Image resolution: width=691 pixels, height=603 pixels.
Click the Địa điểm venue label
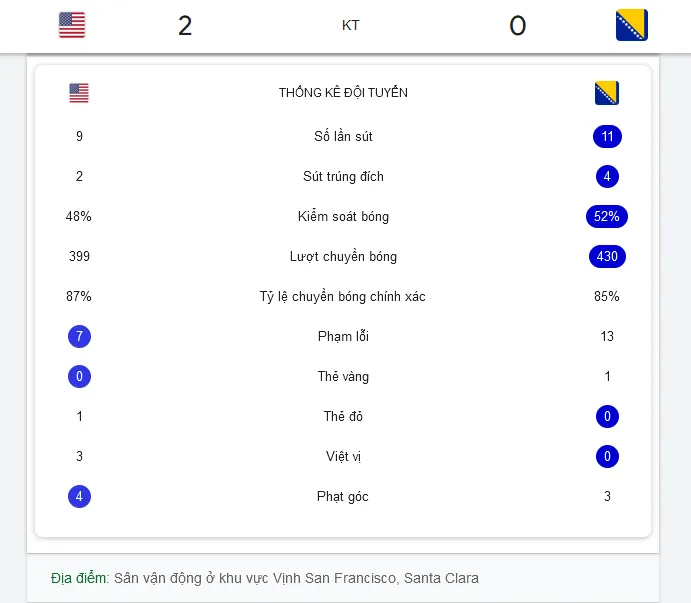click(80, 578)
